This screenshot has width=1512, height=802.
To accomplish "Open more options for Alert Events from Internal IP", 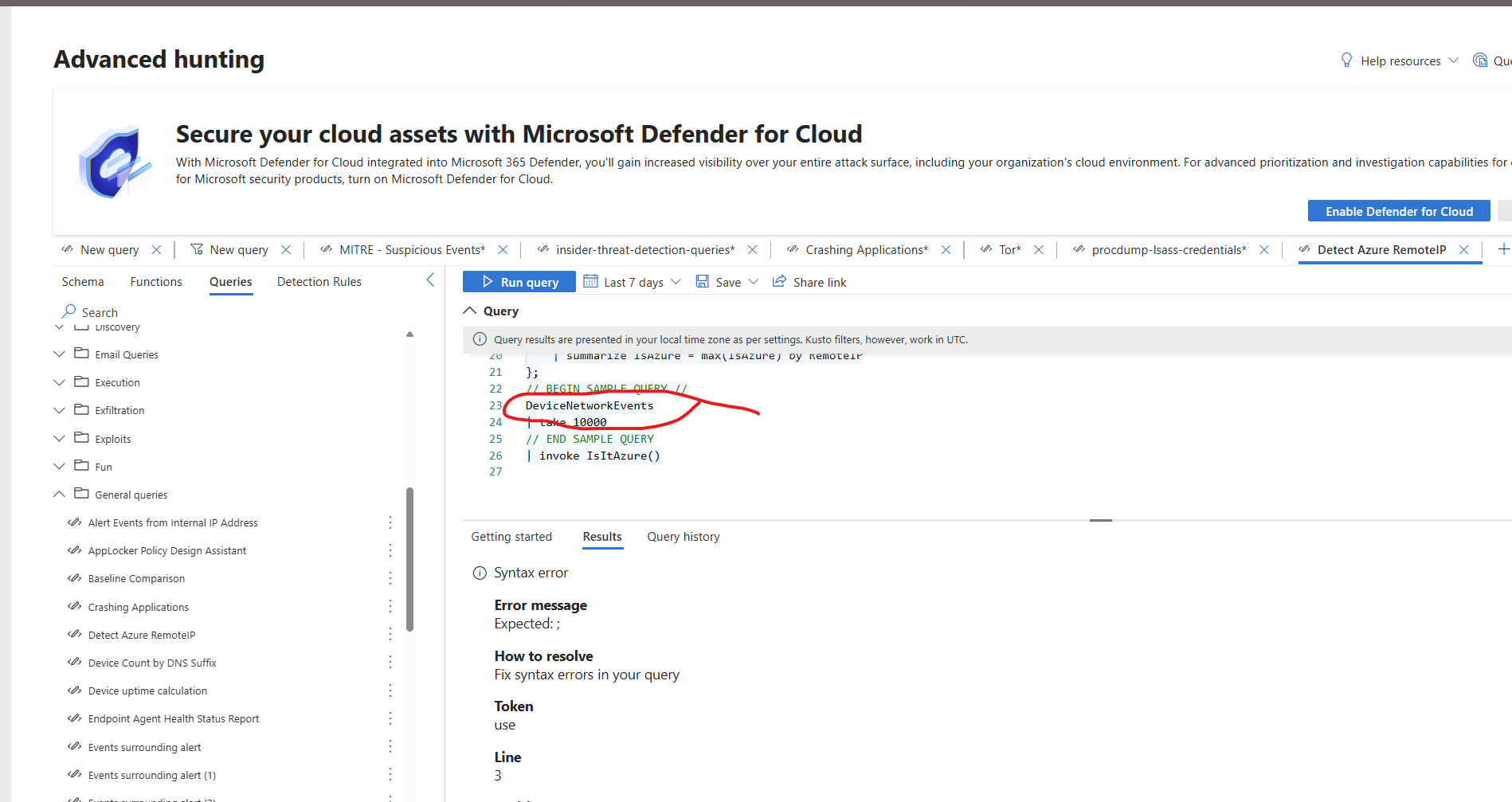I will pos(390,522).
